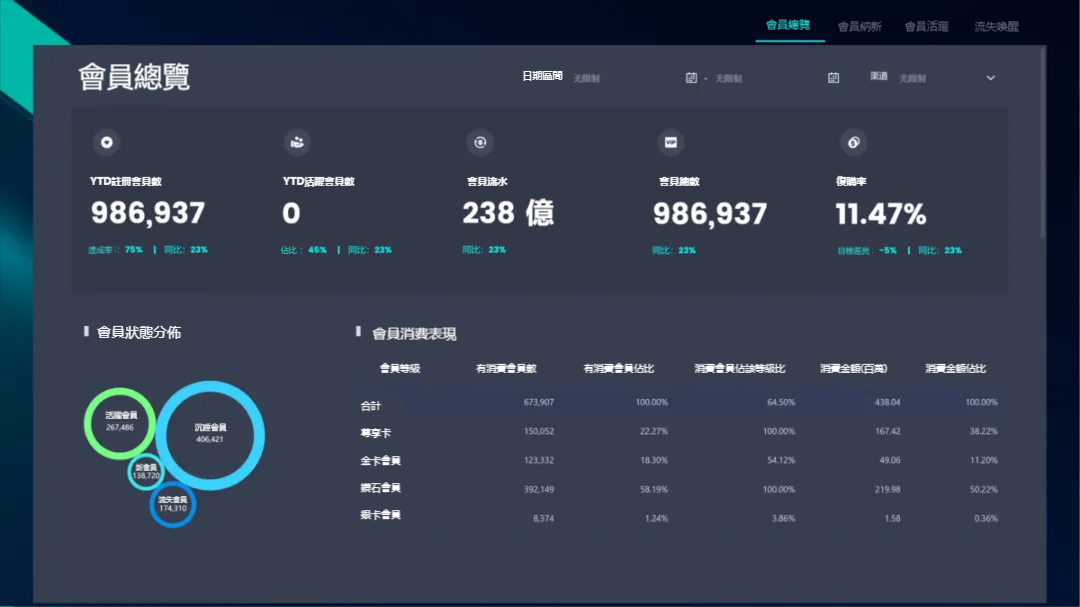Click the 復購率 coins icon

pyautogui.click(x=854, y=143)
